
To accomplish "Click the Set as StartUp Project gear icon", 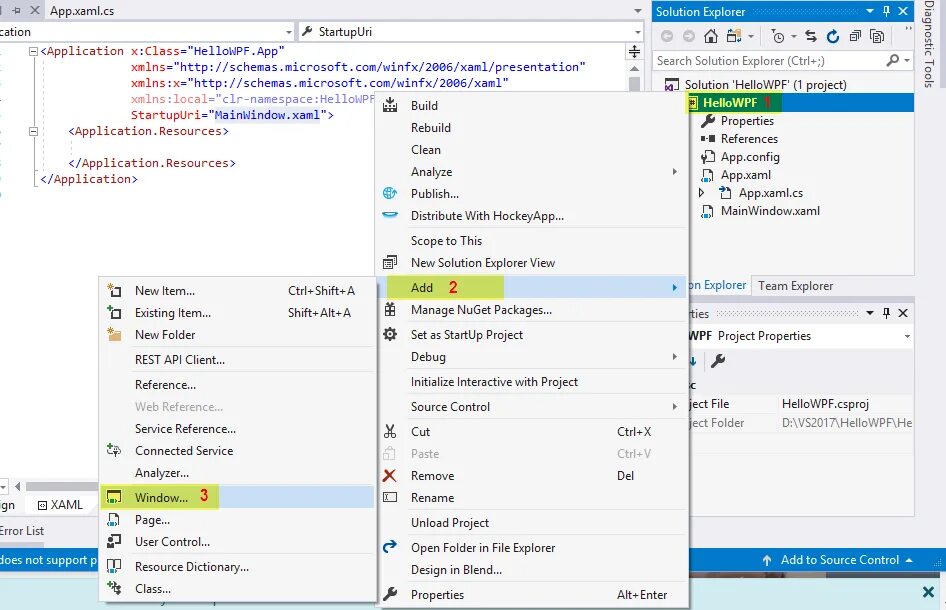I will (390, 334).
